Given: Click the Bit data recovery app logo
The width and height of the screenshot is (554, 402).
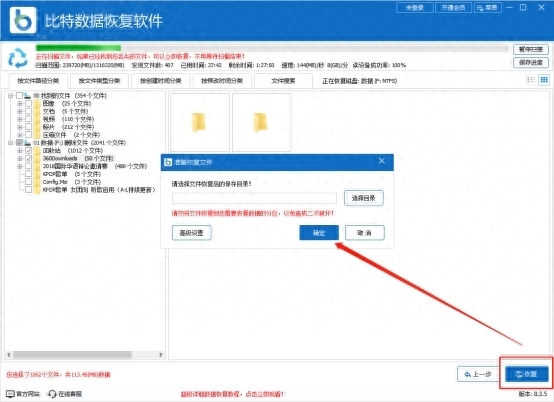Looking at the screenshot, I should click(23, 20).
